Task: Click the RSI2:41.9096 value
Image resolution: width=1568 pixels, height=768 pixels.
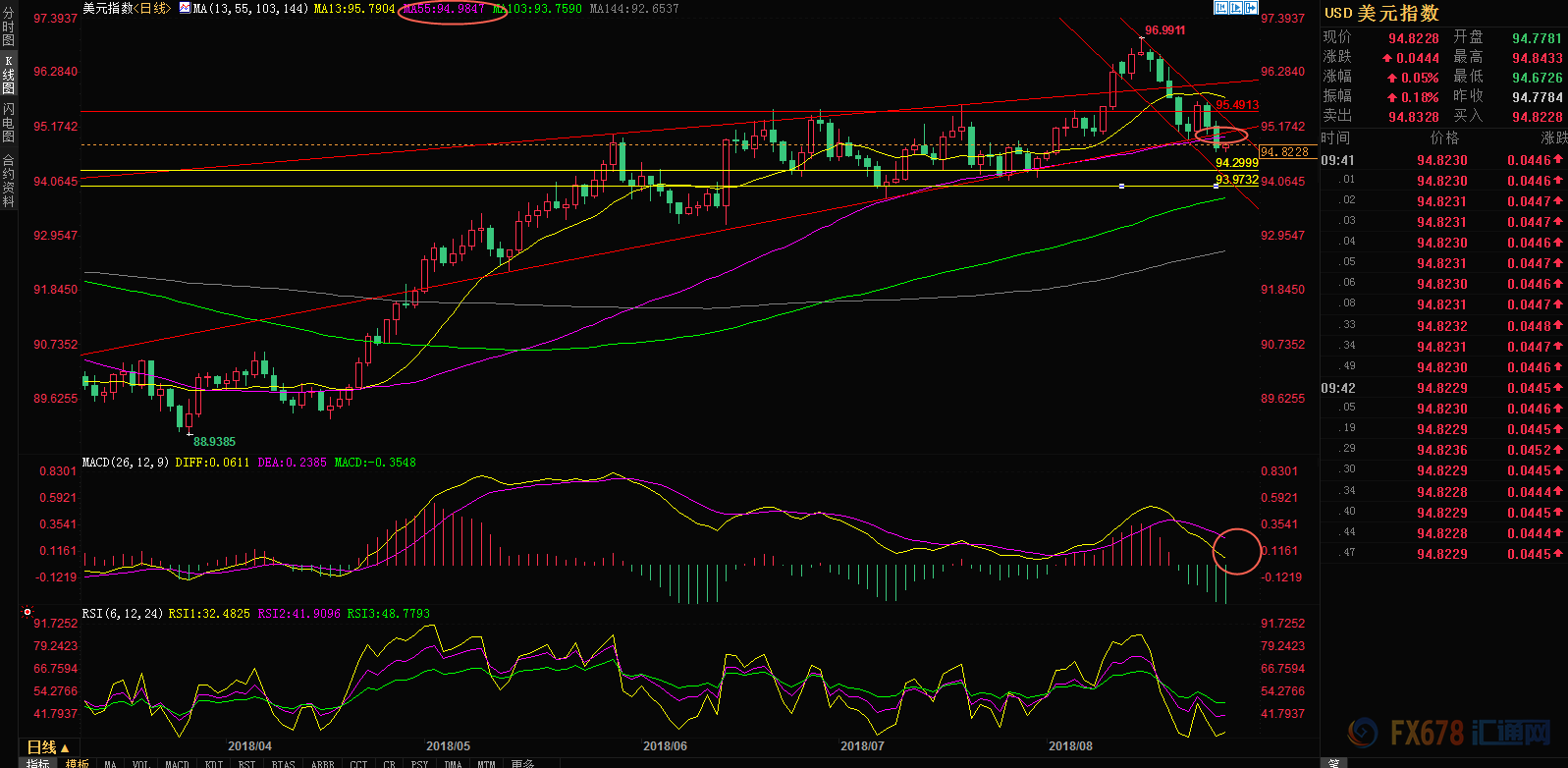Action: tap(299, 613)
